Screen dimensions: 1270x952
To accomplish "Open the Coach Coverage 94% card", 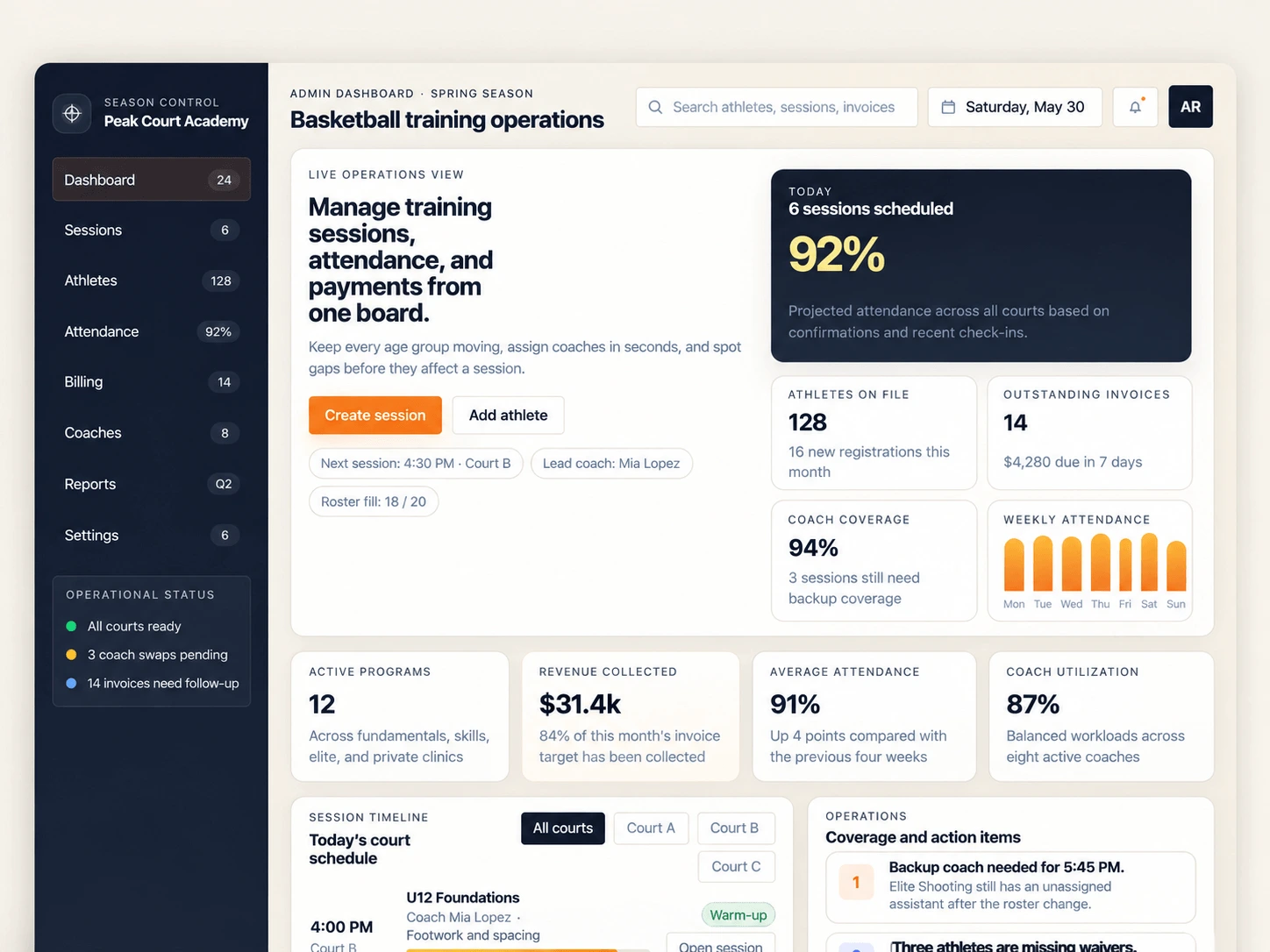I will click(x=874, y=561).
